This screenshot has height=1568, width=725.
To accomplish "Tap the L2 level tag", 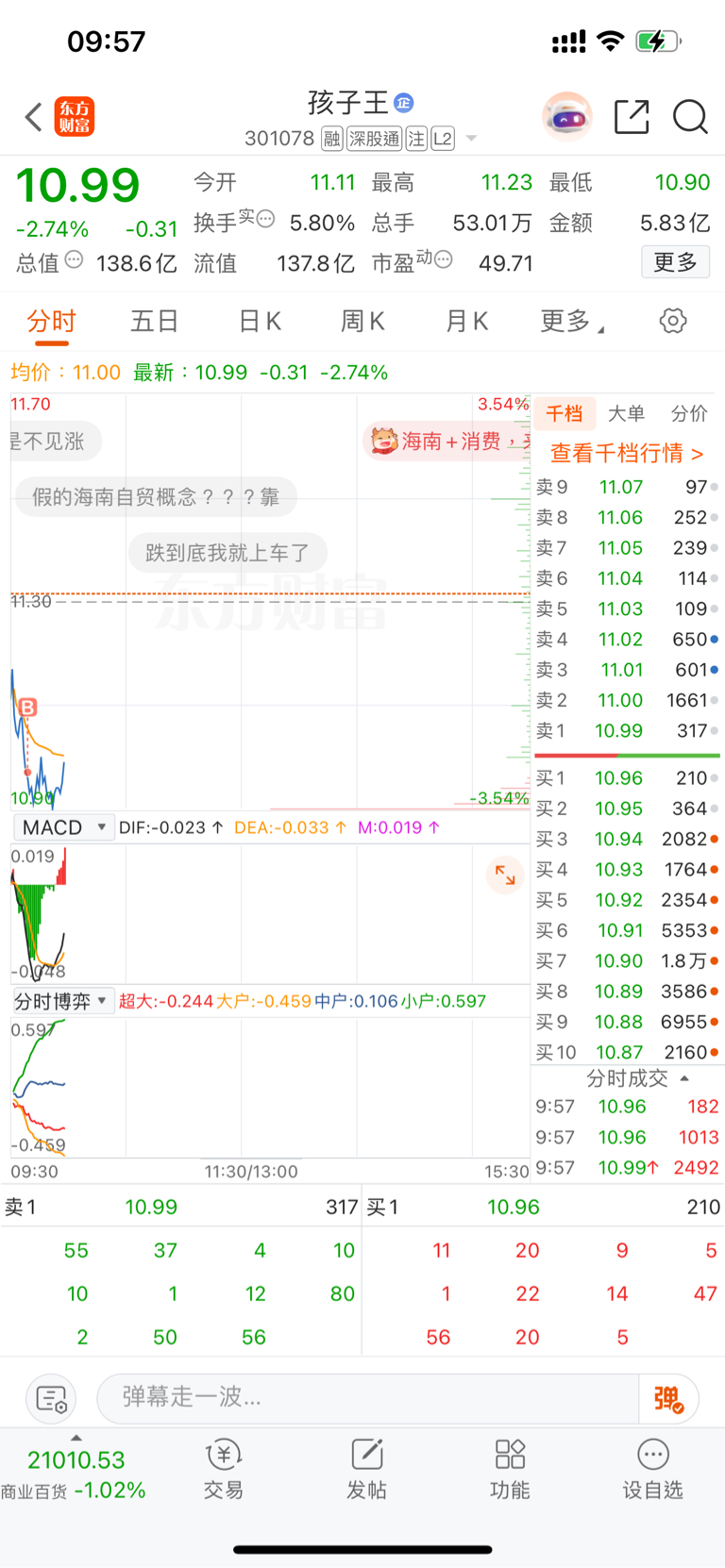I will [x=443, y=139].
